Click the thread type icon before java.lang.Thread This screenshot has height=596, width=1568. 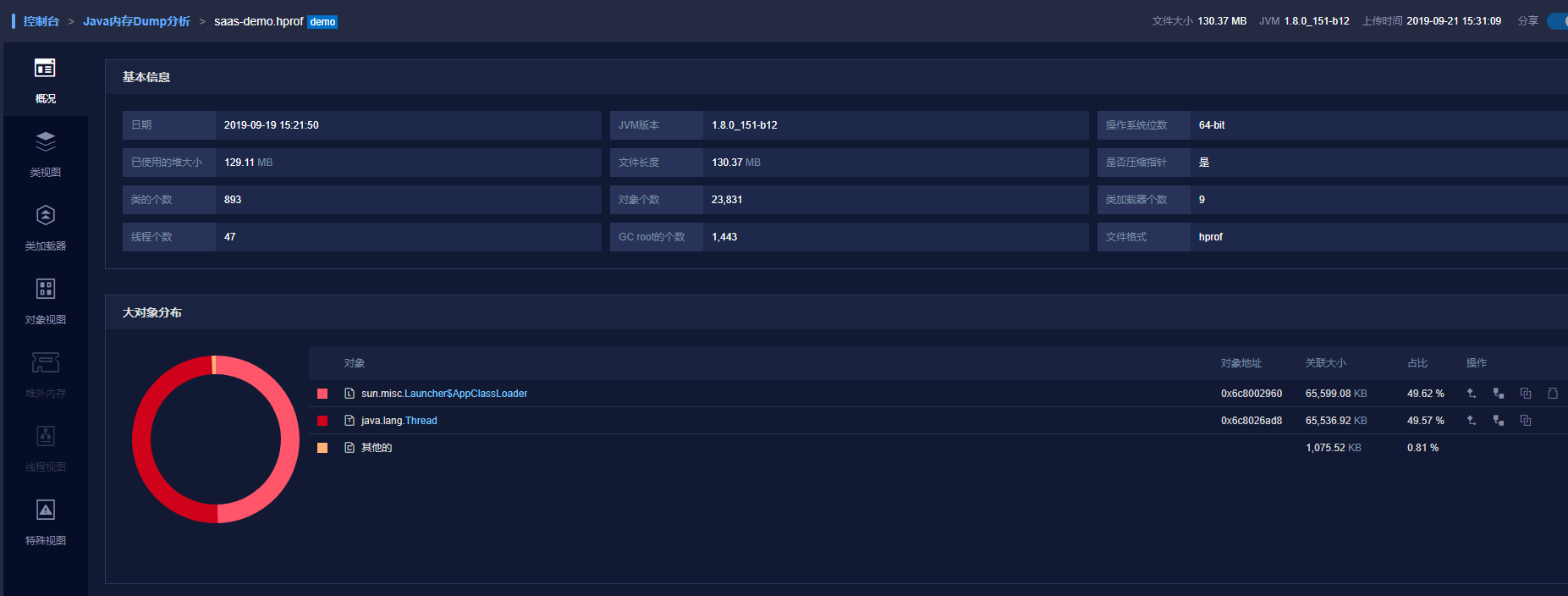coord(349,421)
